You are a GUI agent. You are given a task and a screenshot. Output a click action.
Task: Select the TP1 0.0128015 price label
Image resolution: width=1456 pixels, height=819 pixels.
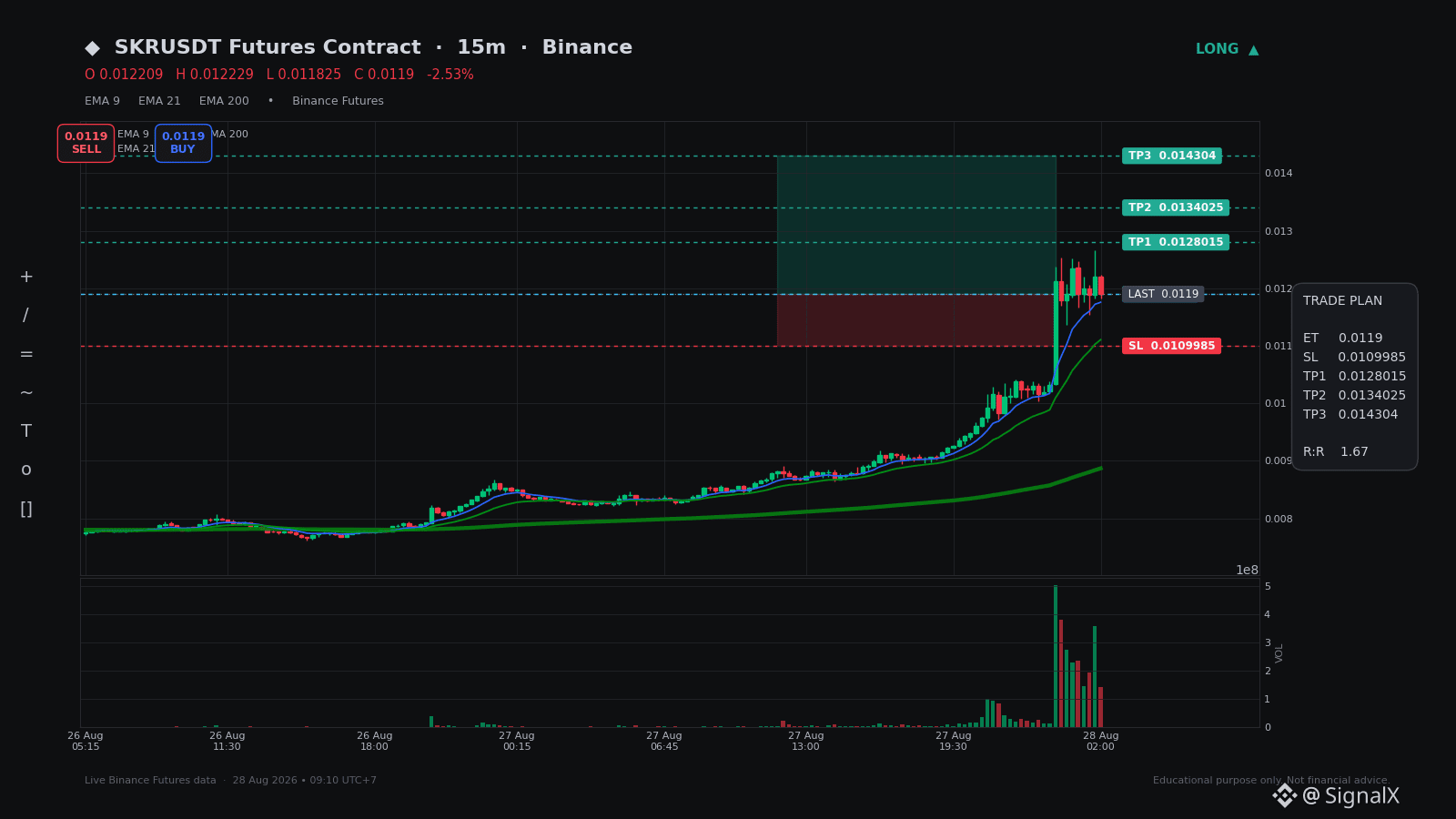(1176, 242)
